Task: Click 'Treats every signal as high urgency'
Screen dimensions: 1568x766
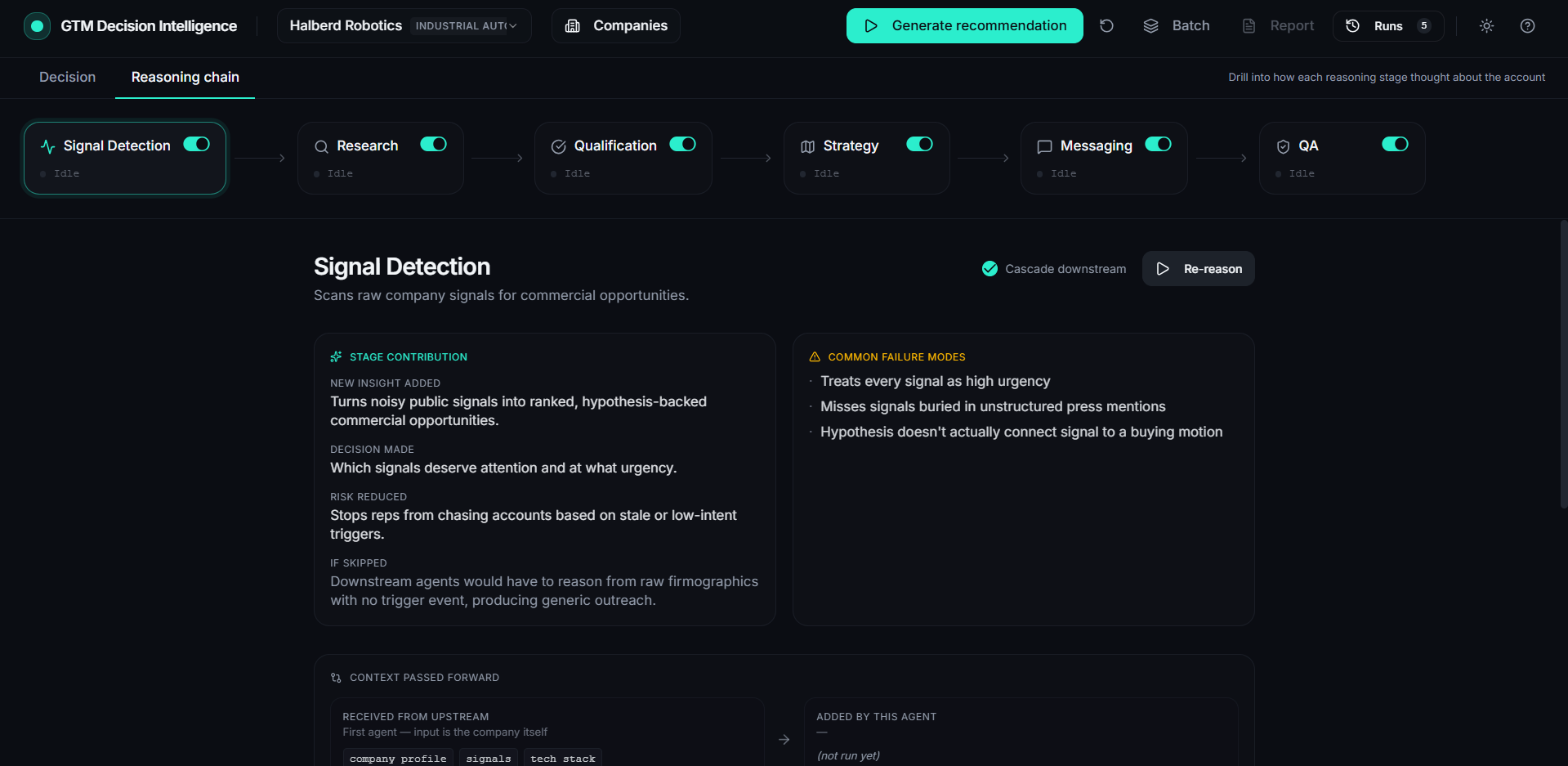Action: pos(936,382)
